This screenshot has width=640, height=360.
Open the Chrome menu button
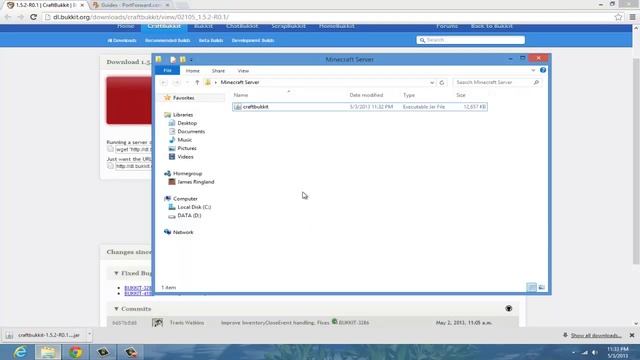pos(632,17)
